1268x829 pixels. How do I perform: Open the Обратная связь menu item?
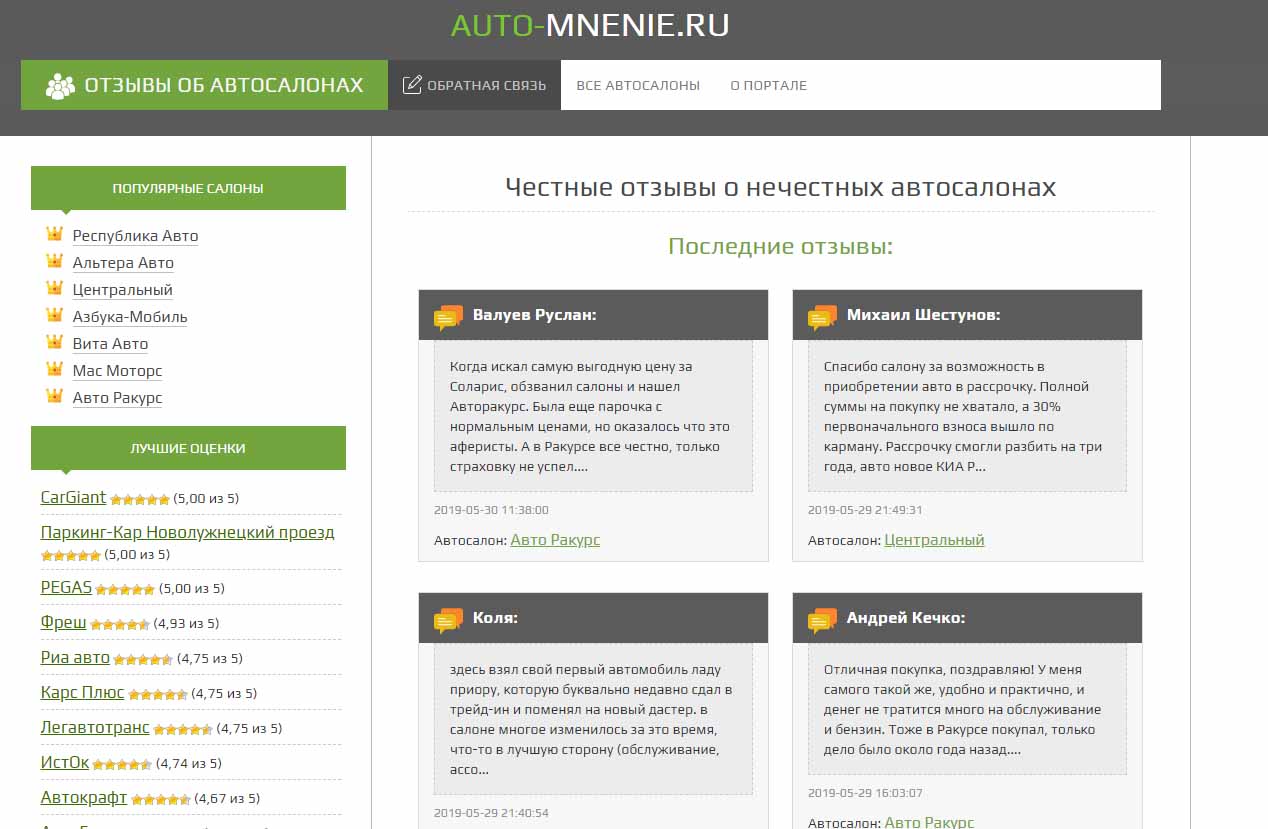[x=474, y=85]
